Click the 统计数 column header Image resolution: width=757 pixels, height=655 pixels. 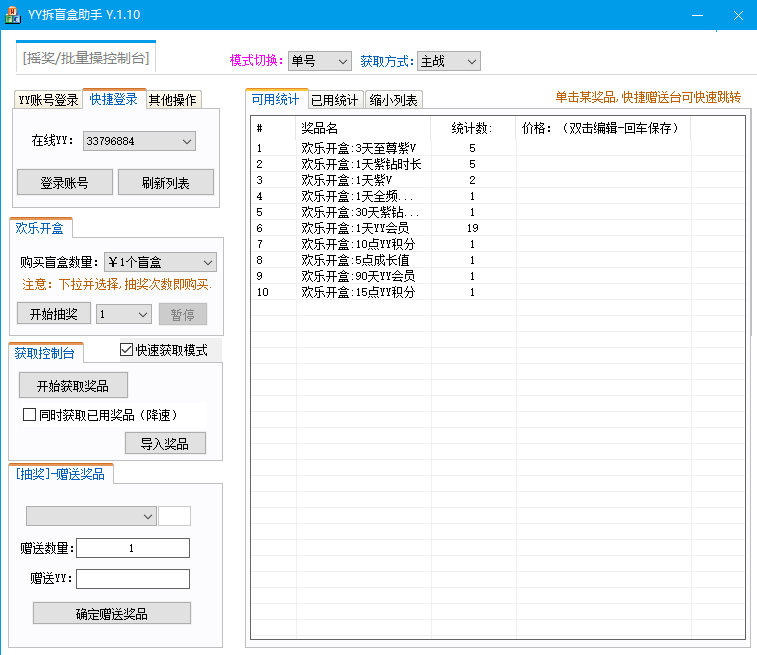tap(473, 128)
